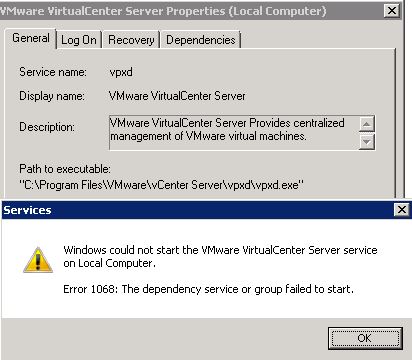Click the Description scrollbar down arrow
The image size is (412, 360).
(x=367, y=142)
